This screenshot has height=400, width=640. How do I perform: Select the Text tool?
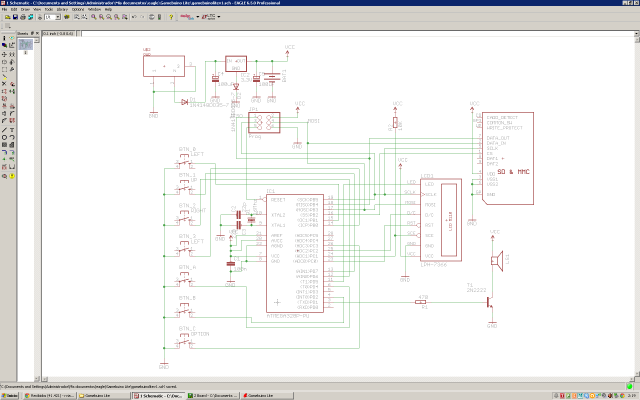[12, 130]
